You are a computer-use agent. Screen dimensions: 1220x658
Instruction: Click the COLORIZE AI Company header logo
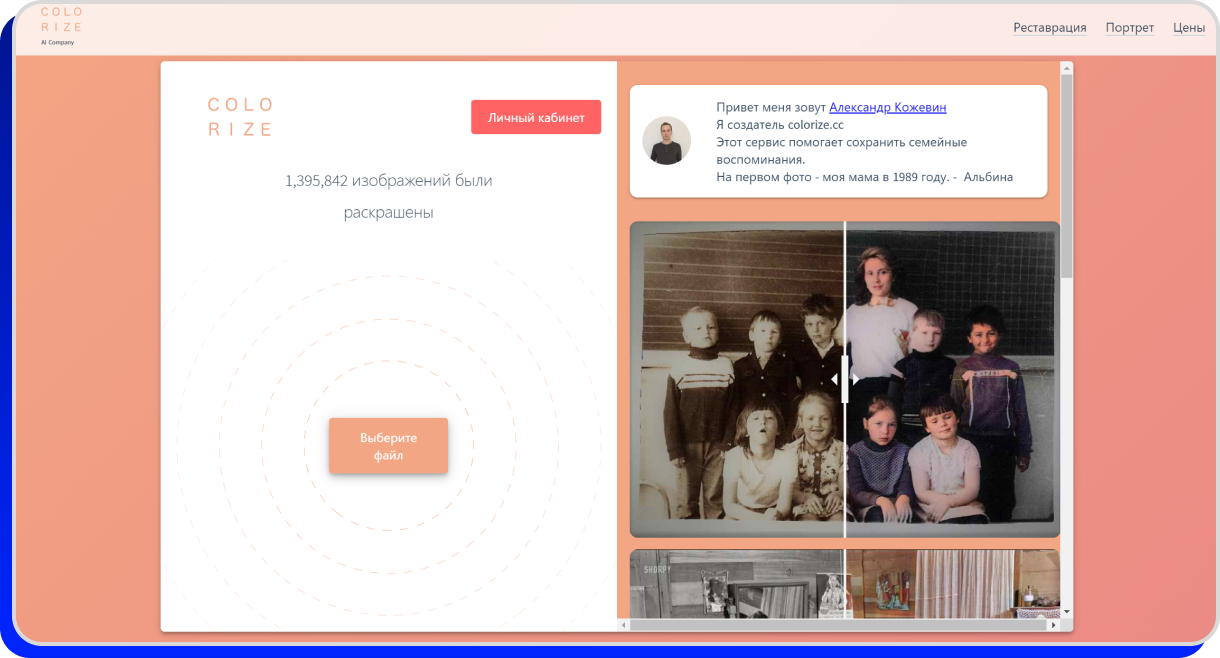click(61, 26)
